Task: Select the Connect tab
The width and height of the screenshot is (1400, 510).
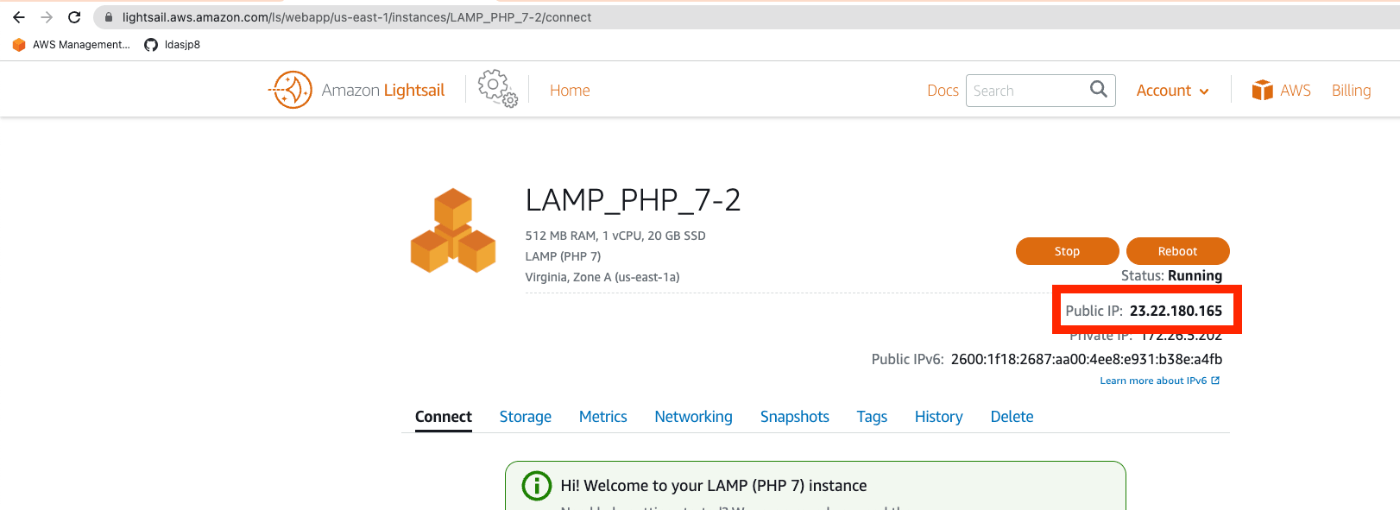Action: tap(443, 417)
